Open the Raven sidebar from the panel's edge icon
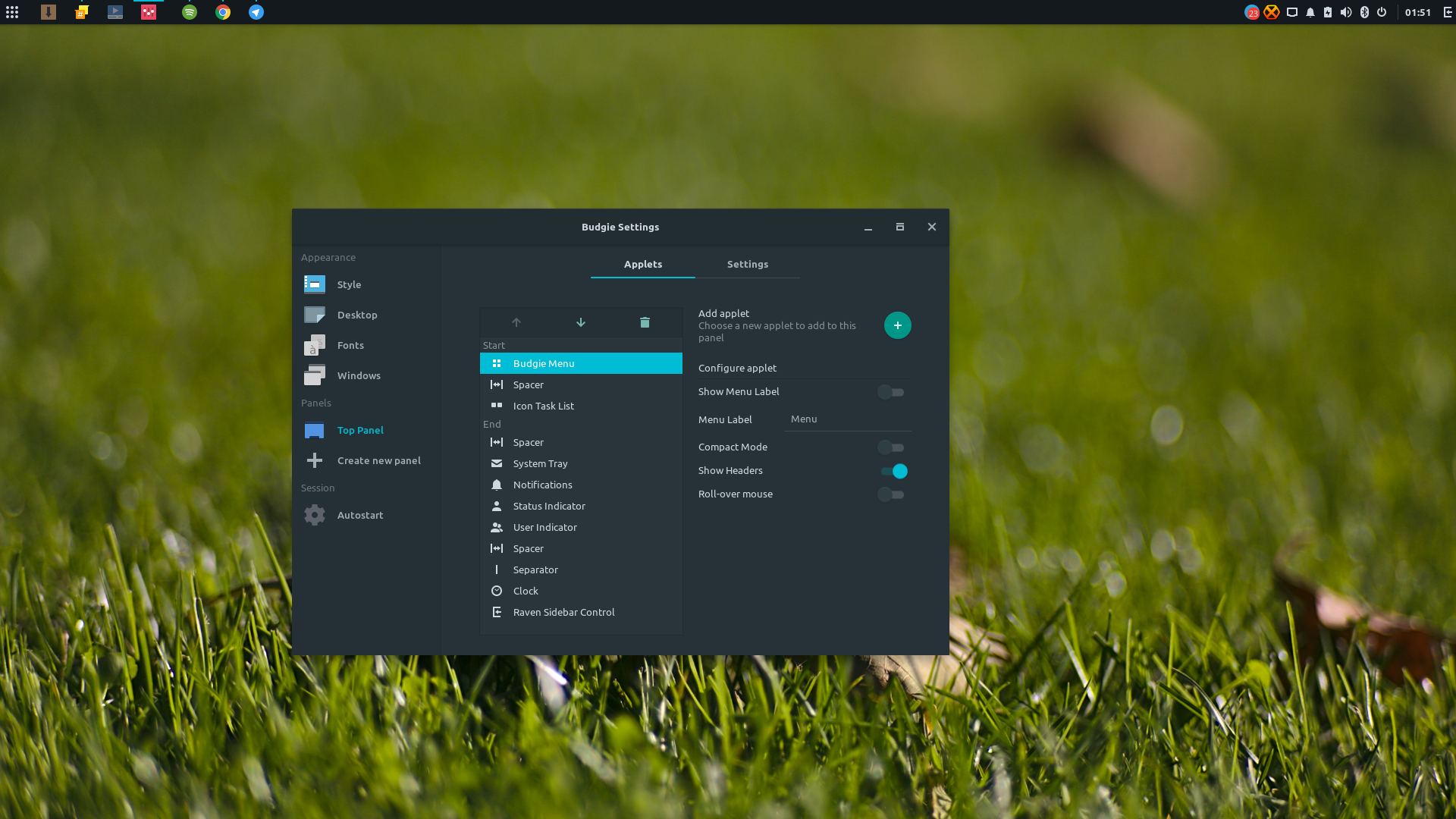The width and height of the screenshot is (1456, 819). (1448, 12)
